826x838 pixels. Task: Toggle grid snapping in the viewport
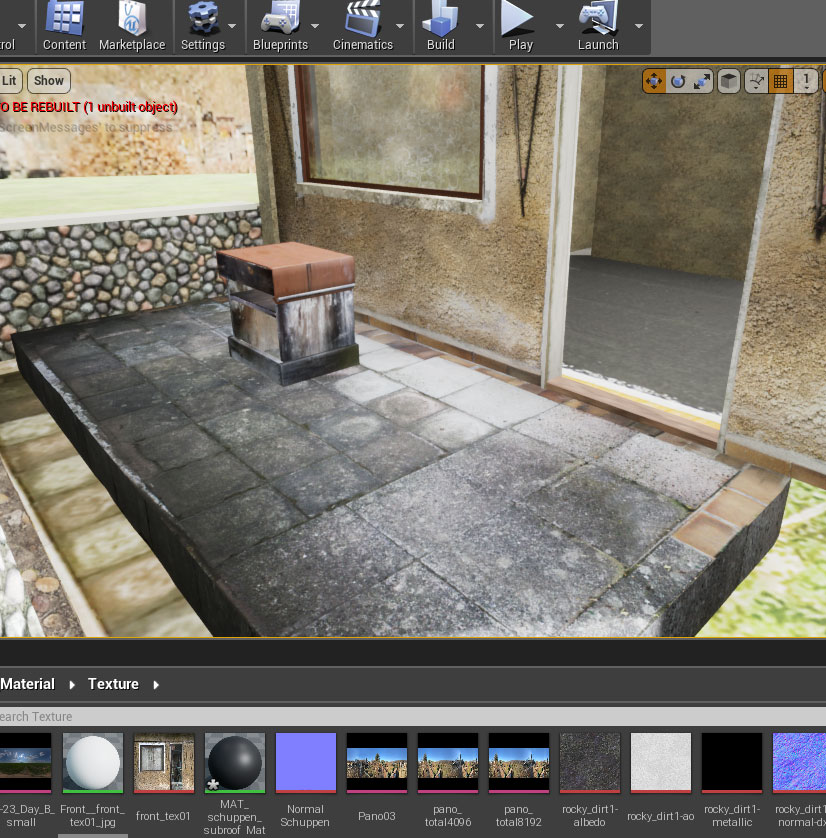pos(781,81)
